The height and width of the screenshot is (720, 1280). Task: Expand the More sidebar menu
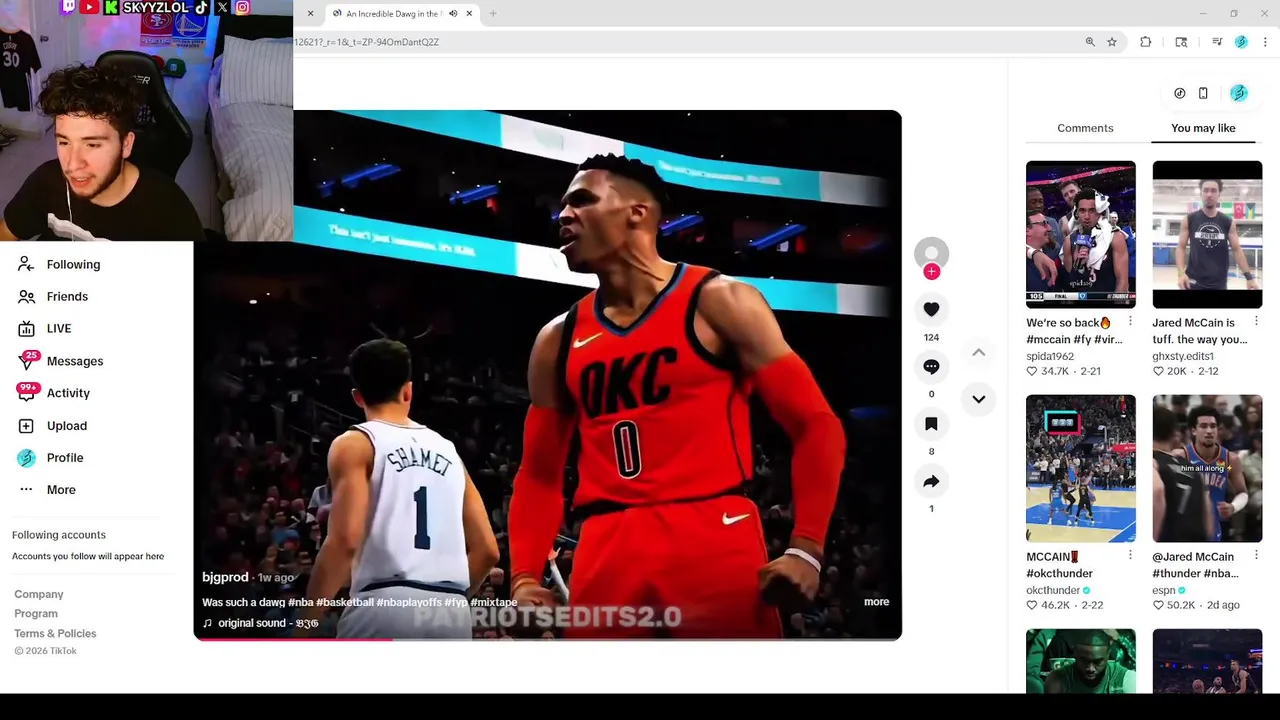pos(60,489)
